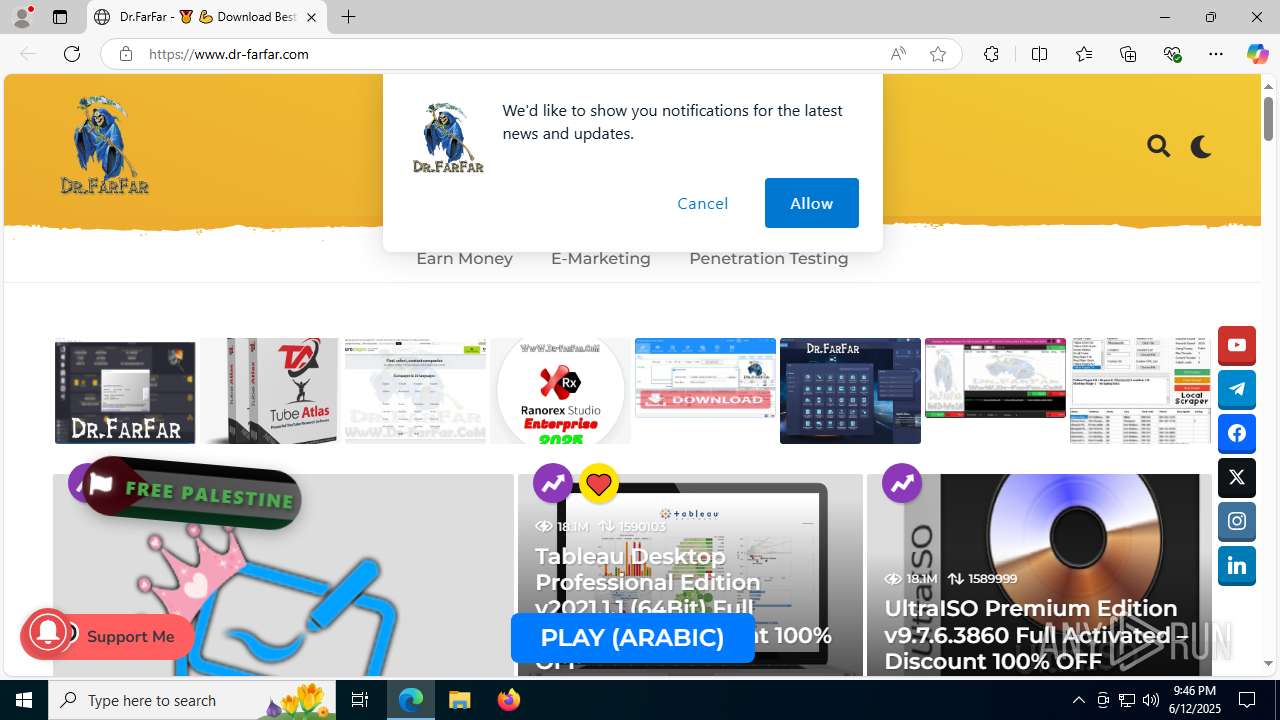Click the Dr.FarFar site logo

click(x=104, y=145)
